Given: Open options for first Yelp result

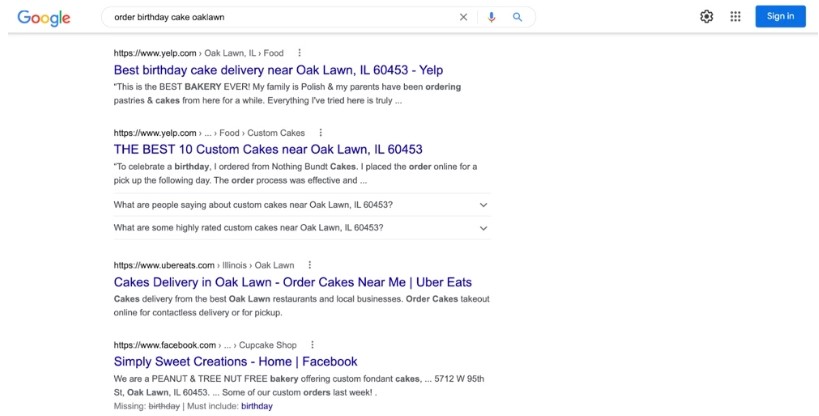Looking at the screenshot, I should tap(299, 53).
